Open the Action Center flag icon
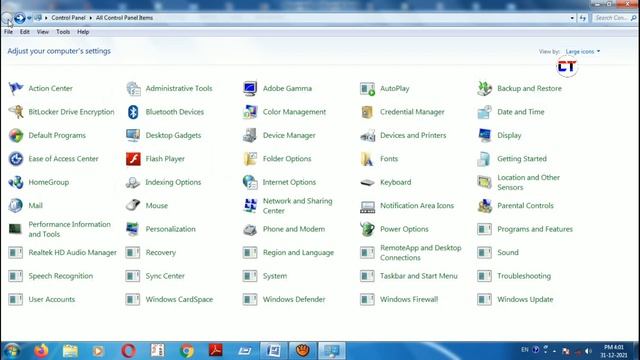This screenshot has width=640, height=360. pyautogui.click(x=16, y=88)
